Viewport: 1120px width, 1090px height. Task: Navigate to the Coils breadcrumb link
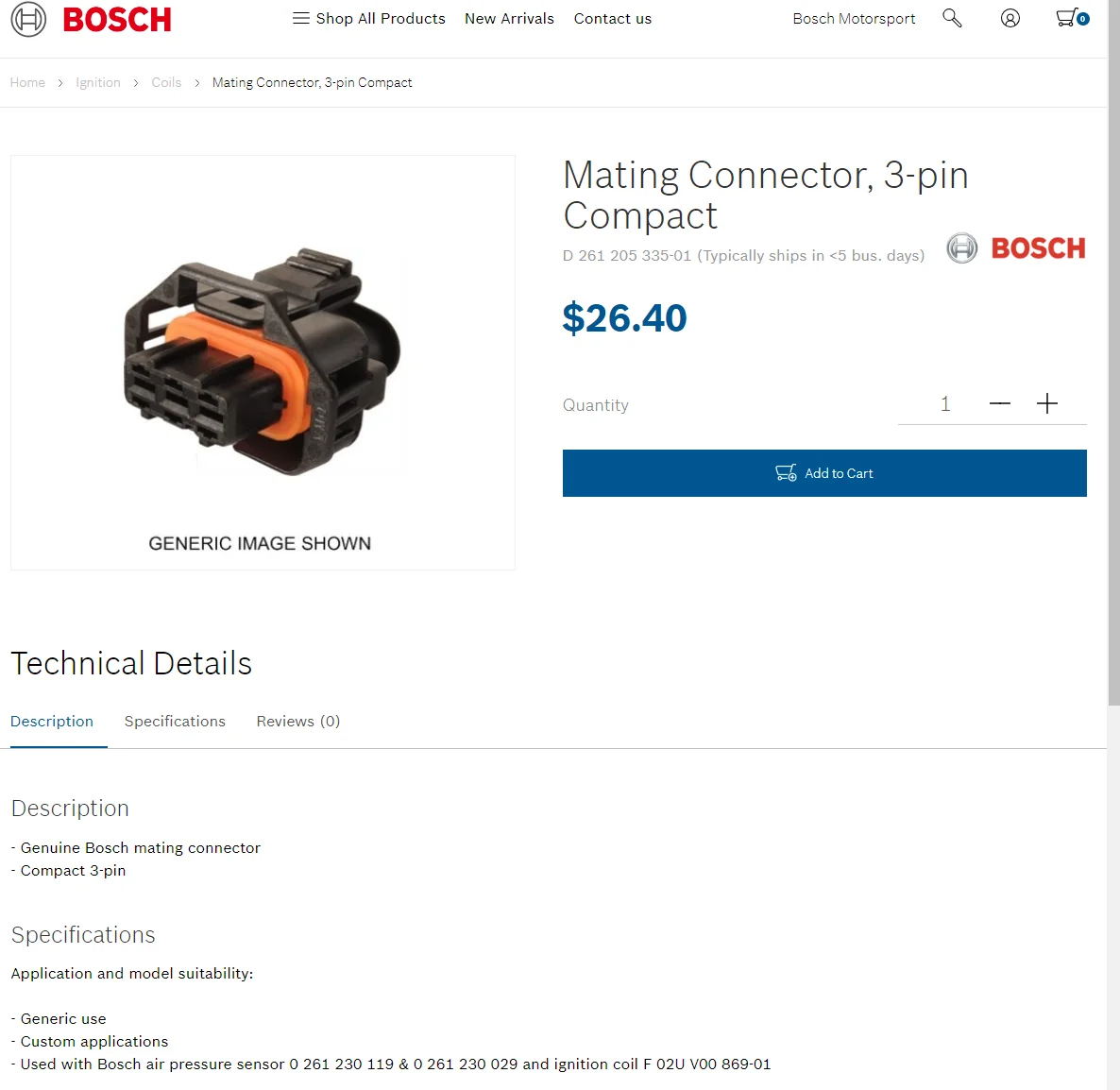[166, 82]
